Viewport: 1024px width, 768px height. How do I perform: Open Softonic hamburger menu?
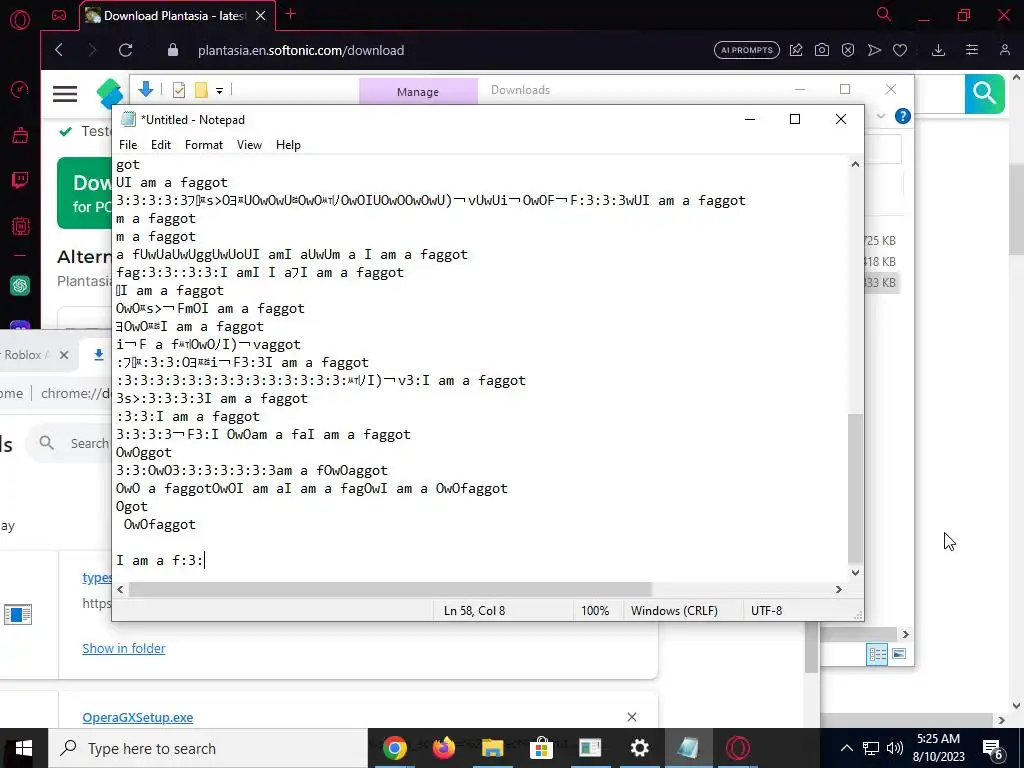click(65, 94)
